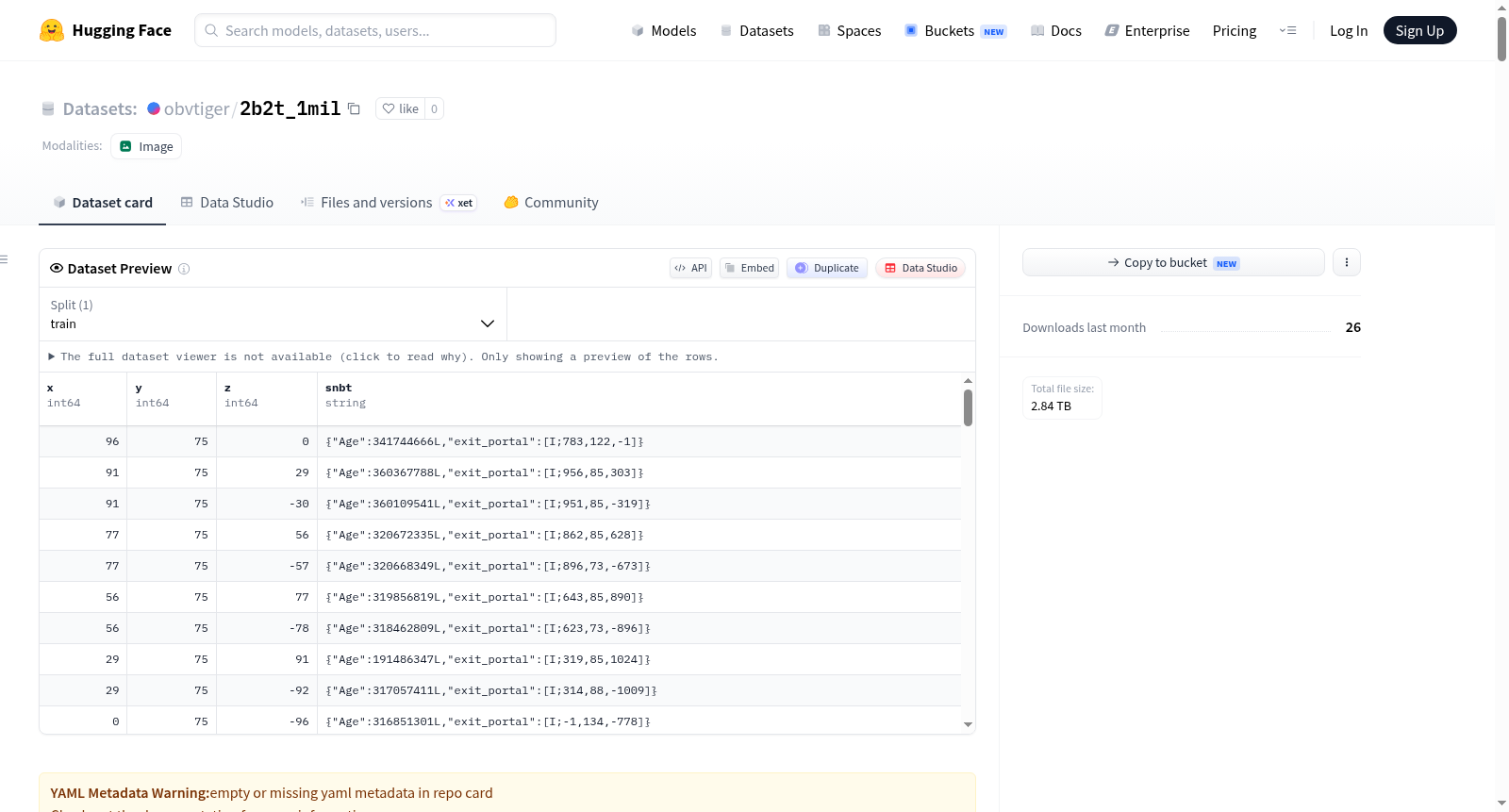The image size is (1509, 812).
Task: Click the downloads last month count 26
Action: 1353,327
